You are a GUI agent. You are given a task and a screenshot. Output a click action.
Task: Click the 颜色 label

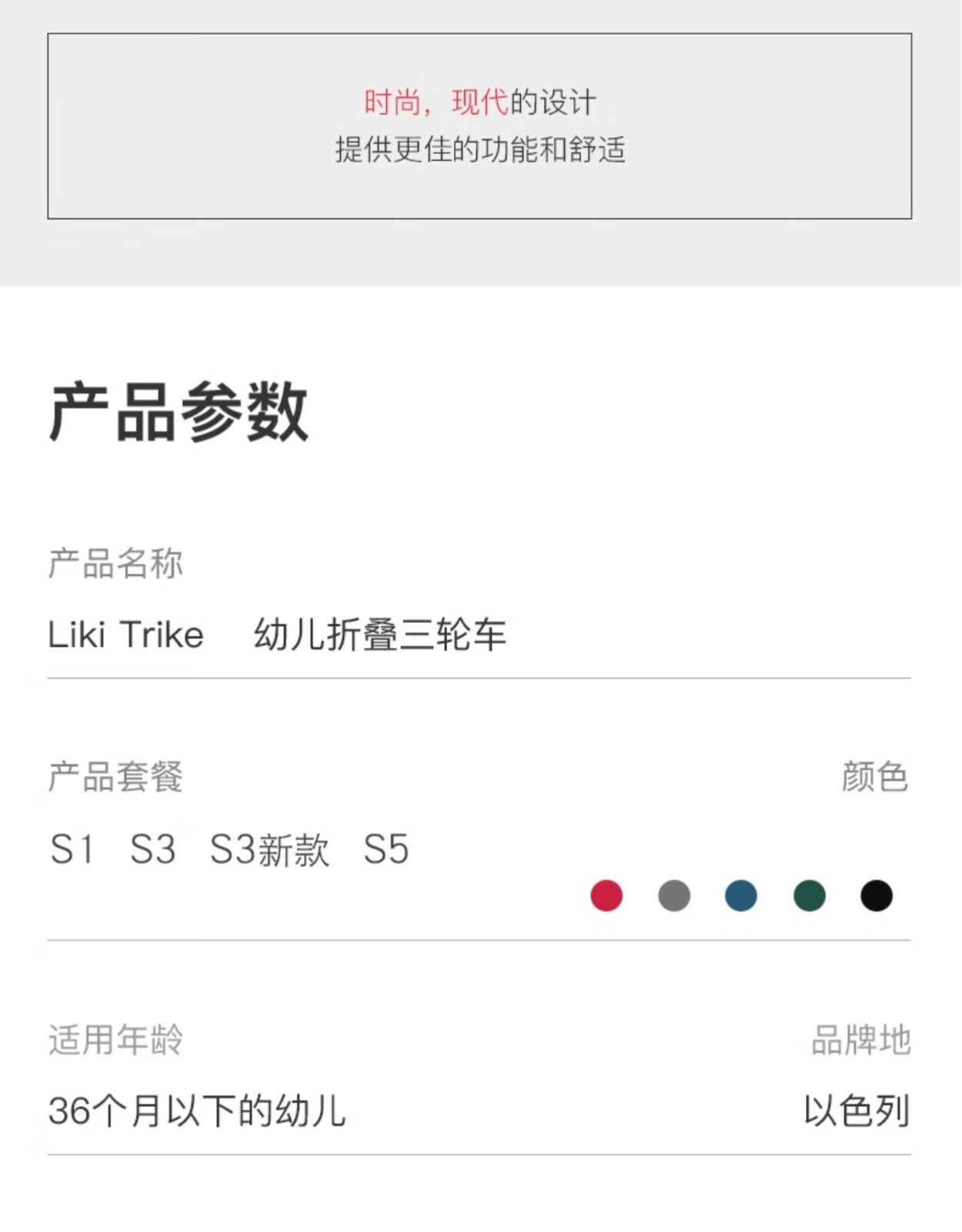[875, 777]
